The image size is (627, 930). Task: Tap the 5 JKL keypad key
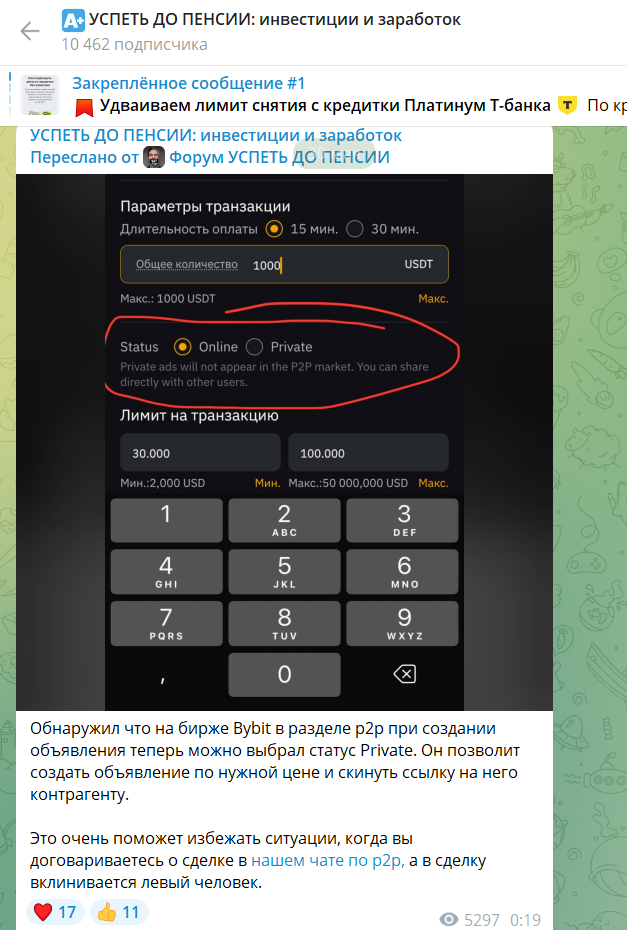click(x=284, y=571)
